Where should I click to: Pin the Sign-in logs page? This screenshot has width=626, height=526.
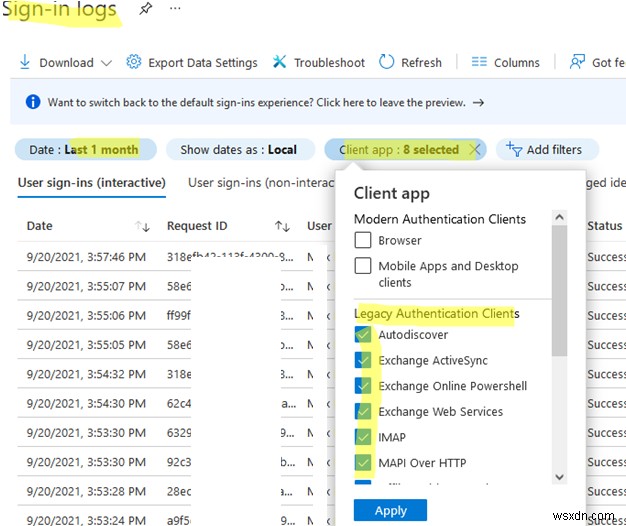pos(146,9)
